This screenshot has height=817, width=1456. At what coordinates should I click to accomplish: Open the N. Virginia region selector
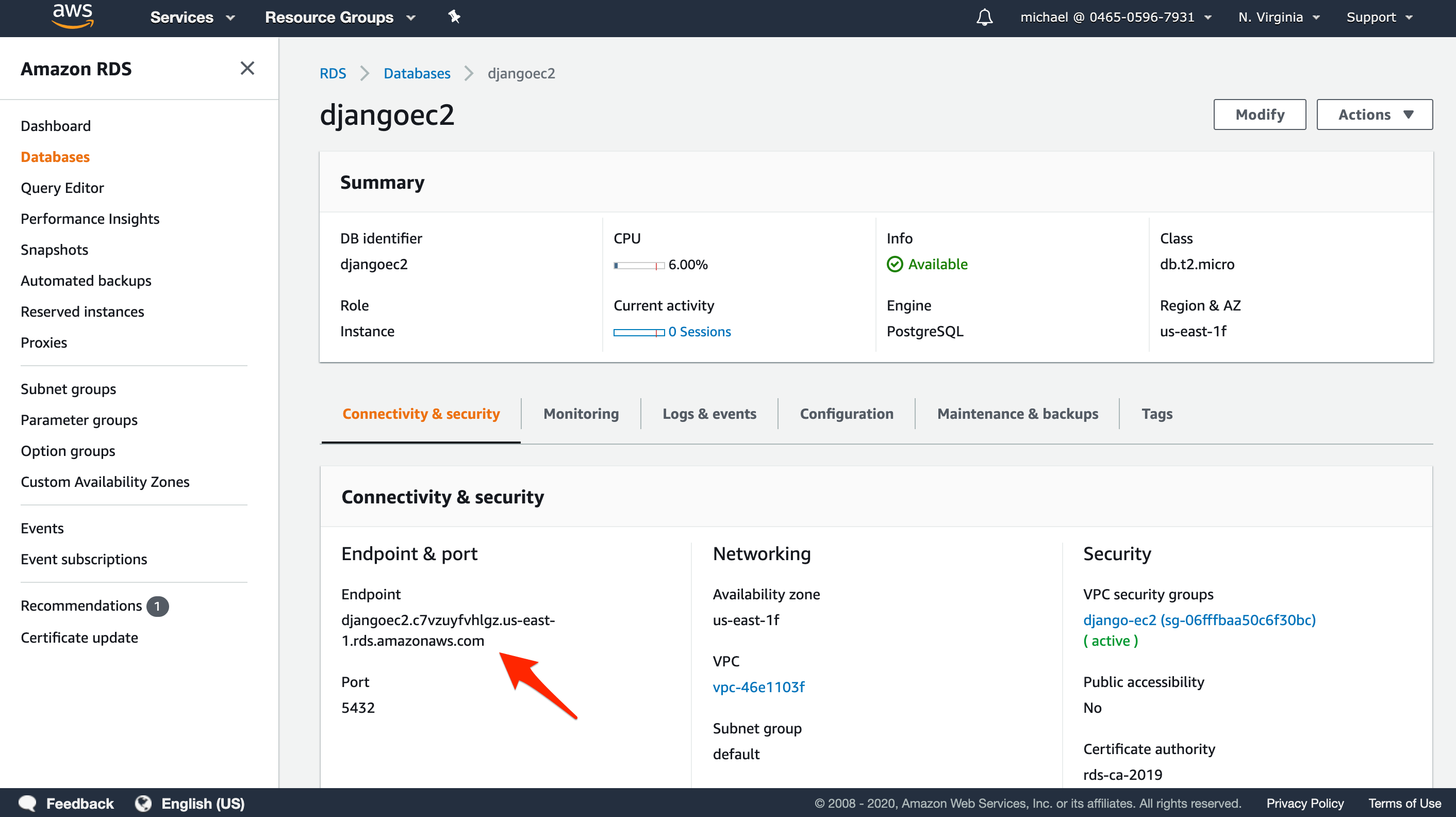pyautogui.click(x=1279, y=18)
